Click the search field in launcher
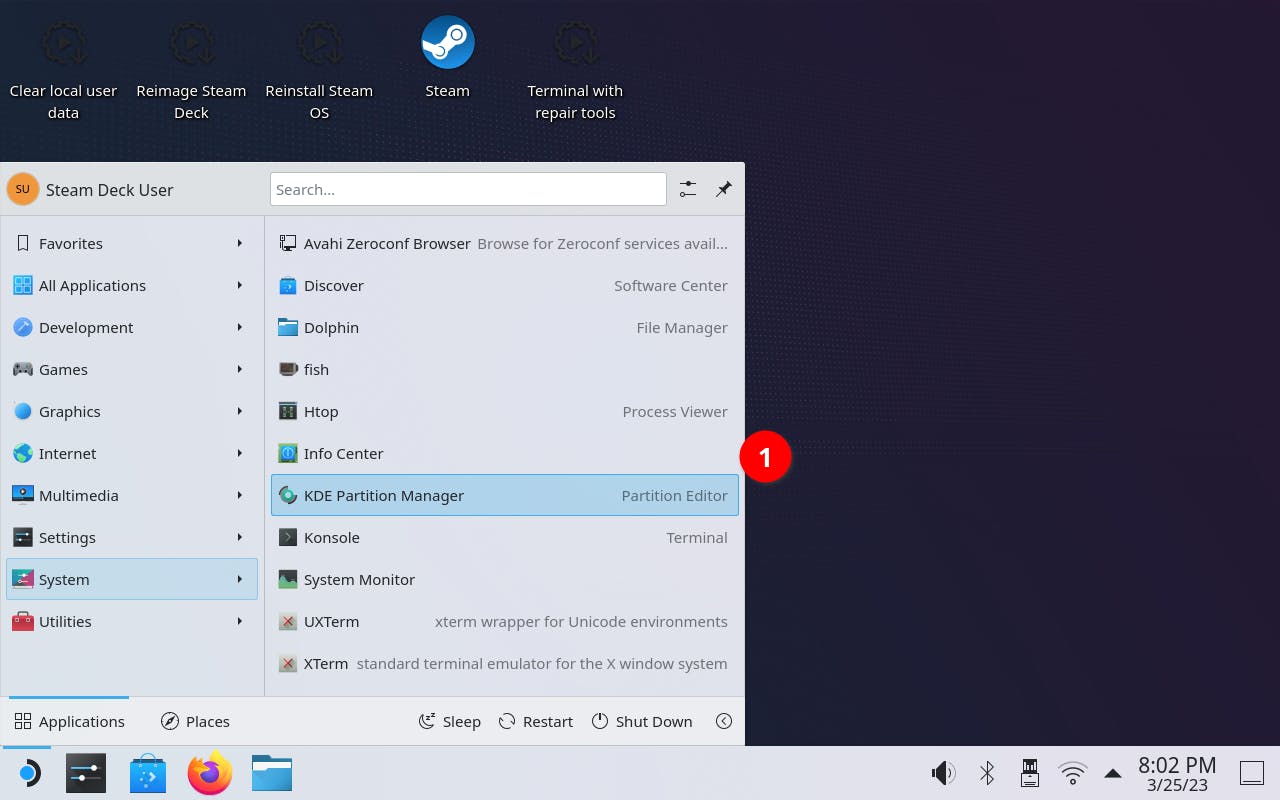This screenshot has width=1280, height=800. (468, 189)
